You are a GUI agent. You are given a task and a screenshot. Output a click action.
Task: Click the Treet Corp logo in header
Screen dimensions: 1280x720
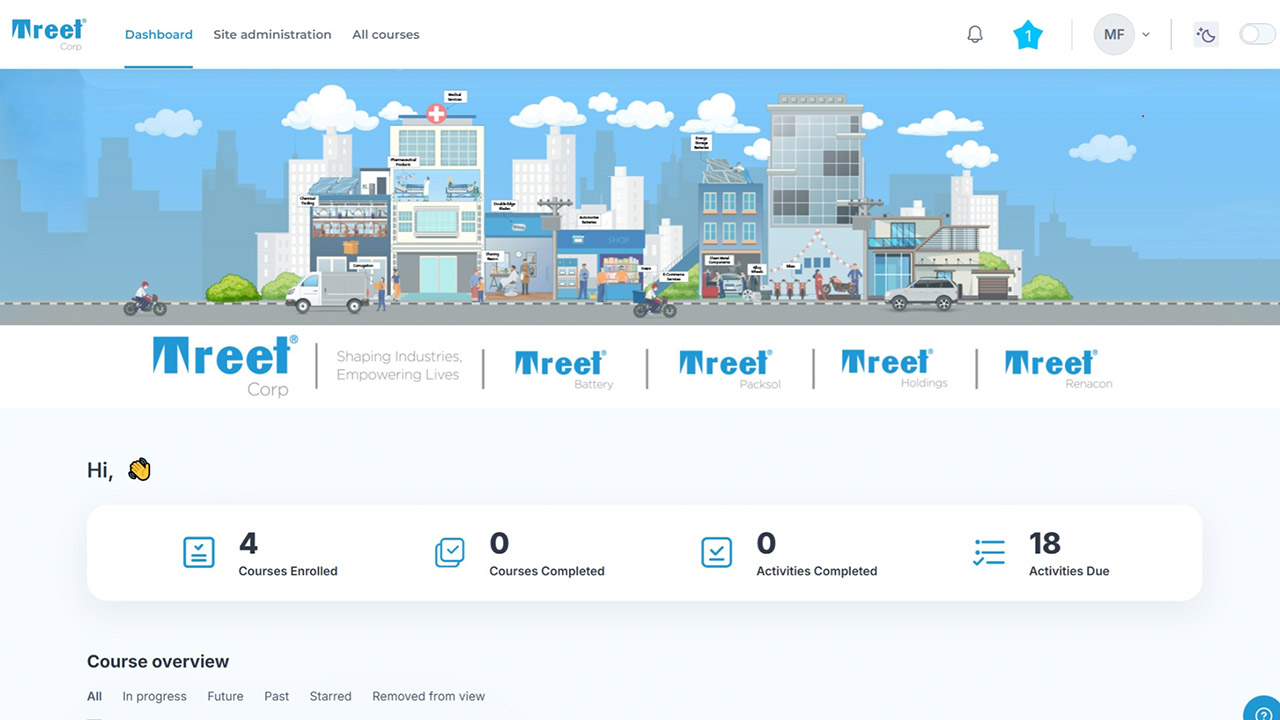click(49, 33)
